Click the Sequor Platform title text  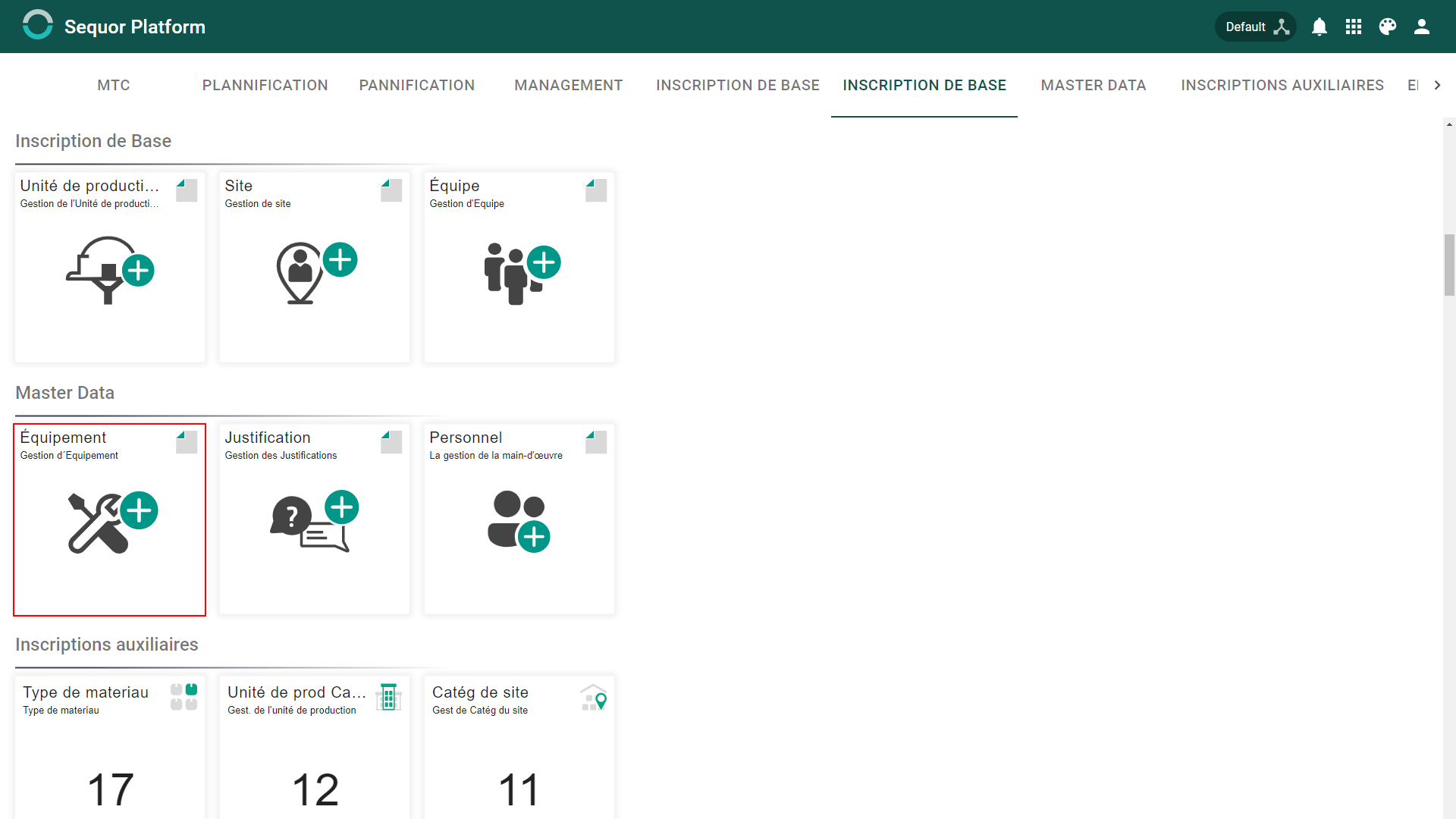[135, 27]
